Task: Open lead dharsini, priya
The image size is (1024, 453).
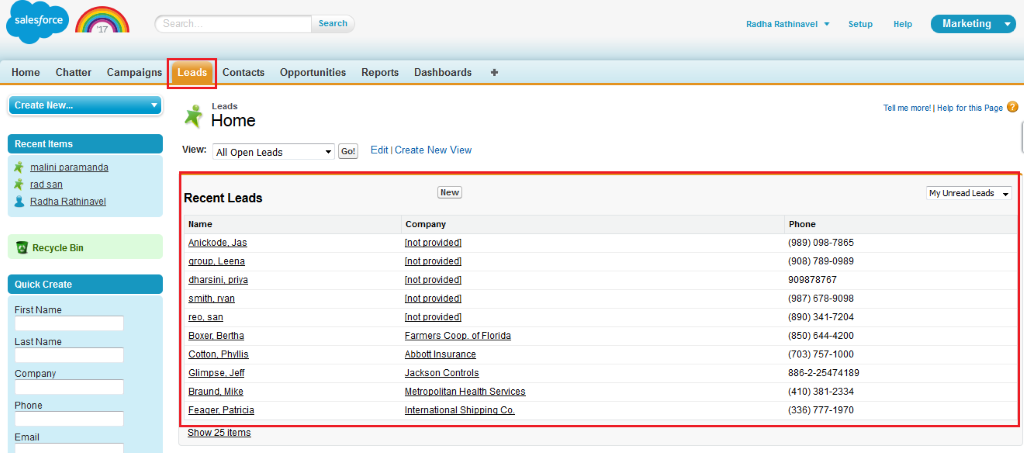Action: (x=218, y=279)
